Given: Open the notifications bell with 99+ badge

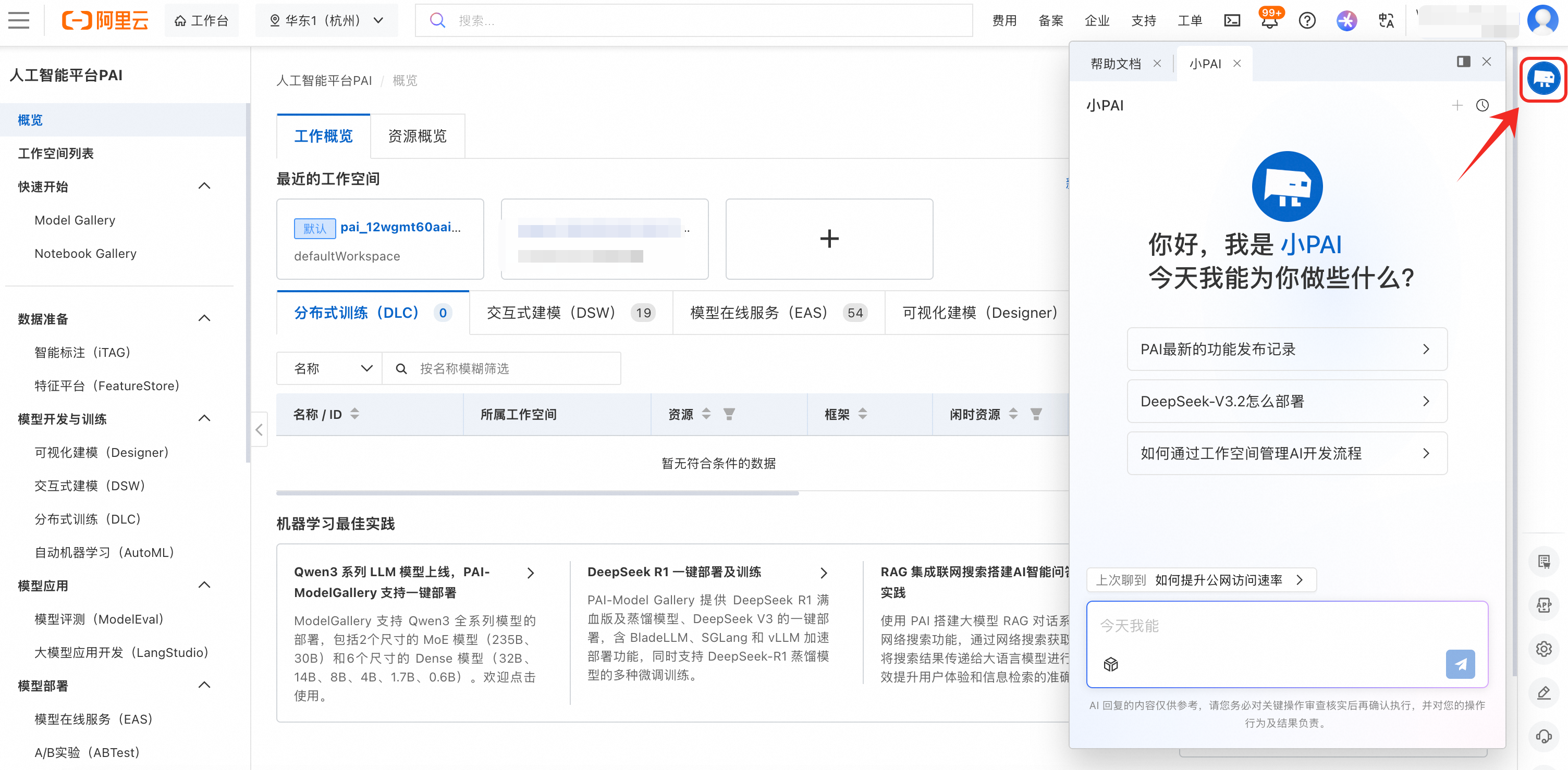Looking at the screenshot, I should click(x=1270, y=21).
